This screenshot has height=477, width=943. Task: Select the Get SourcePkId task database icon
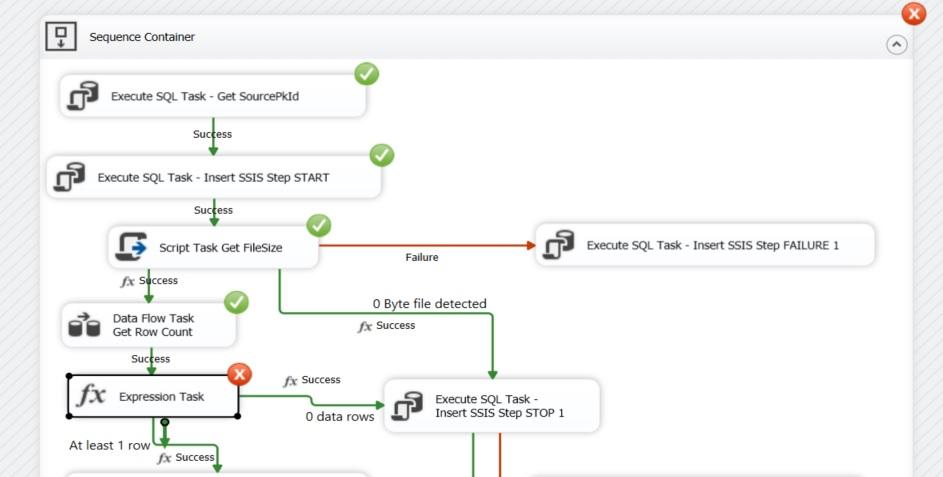tap(83, 97)
